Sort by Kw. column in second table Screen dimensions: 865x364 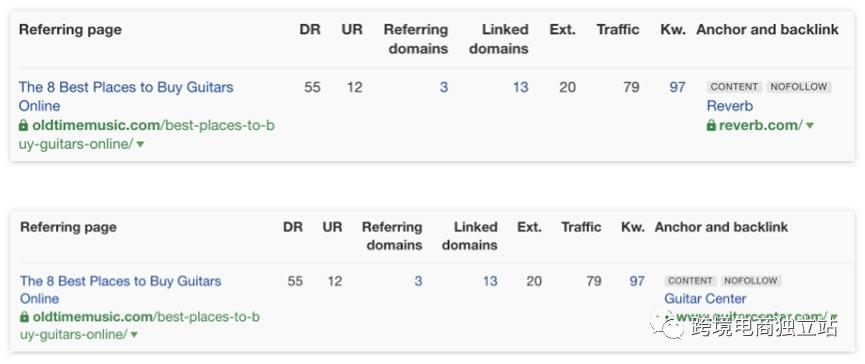[632, 227]
